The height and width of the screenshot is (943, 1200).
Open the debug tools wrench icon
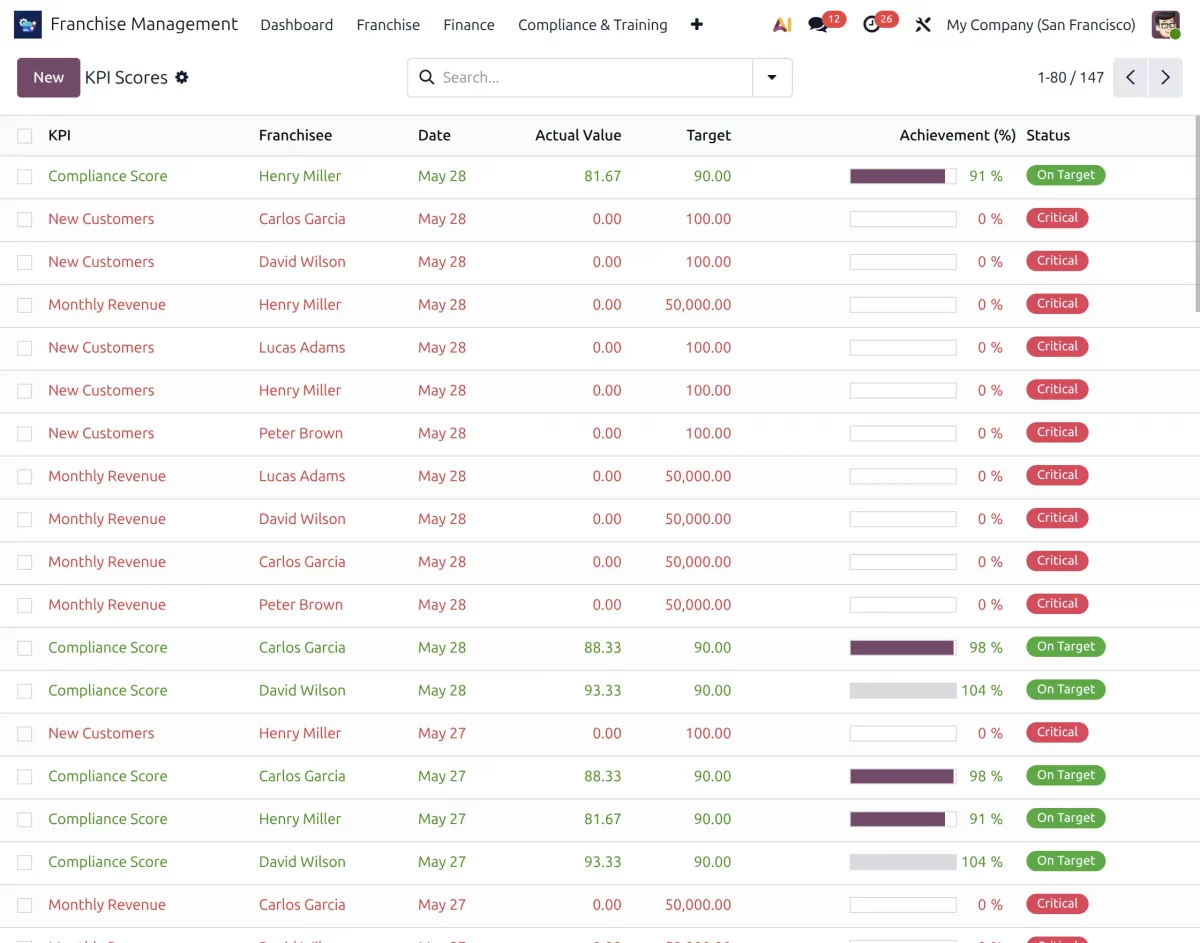(923, 25)
